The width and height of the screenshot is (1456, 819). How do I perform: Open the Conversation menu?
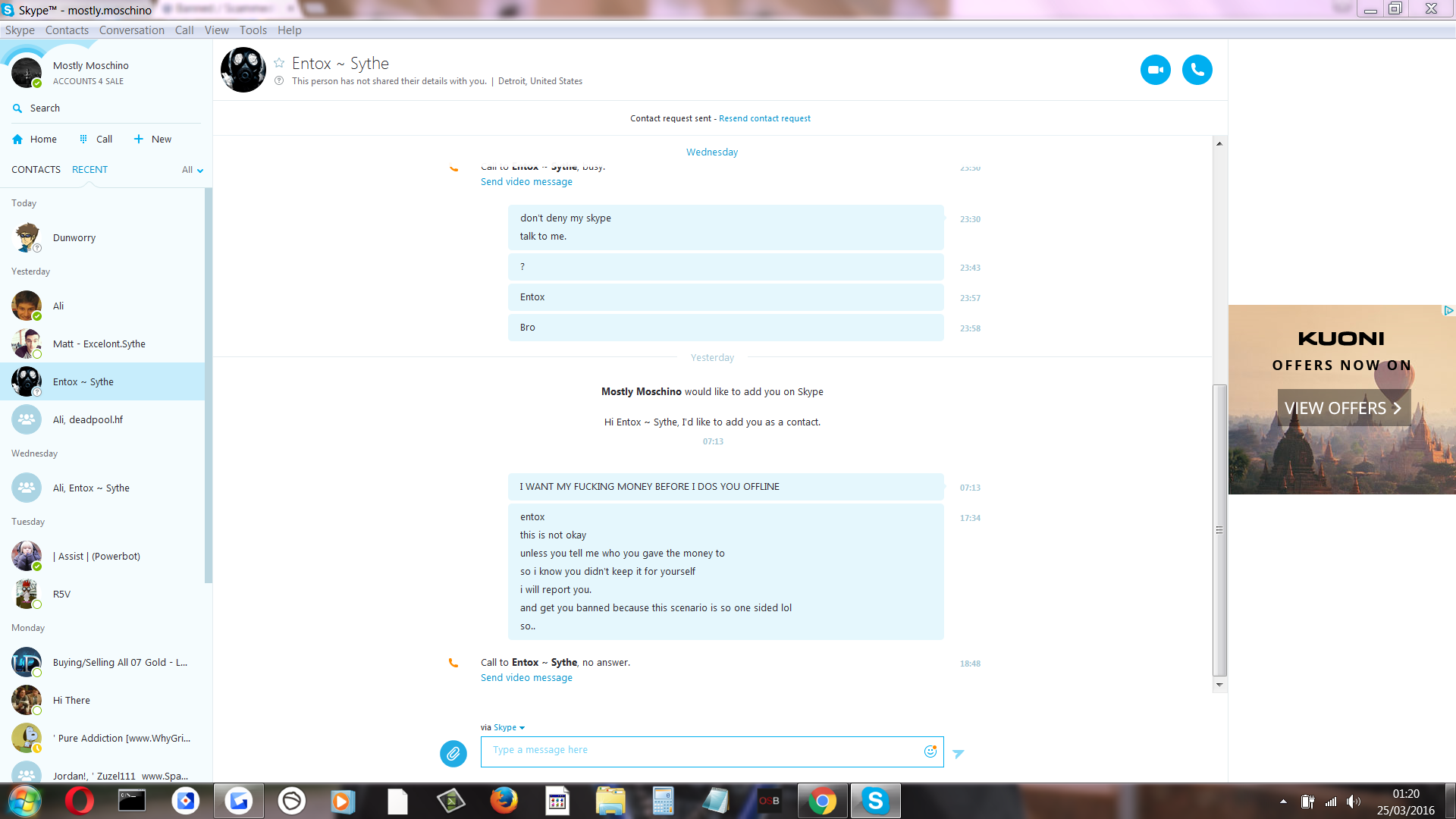click(x=131, y=30)
